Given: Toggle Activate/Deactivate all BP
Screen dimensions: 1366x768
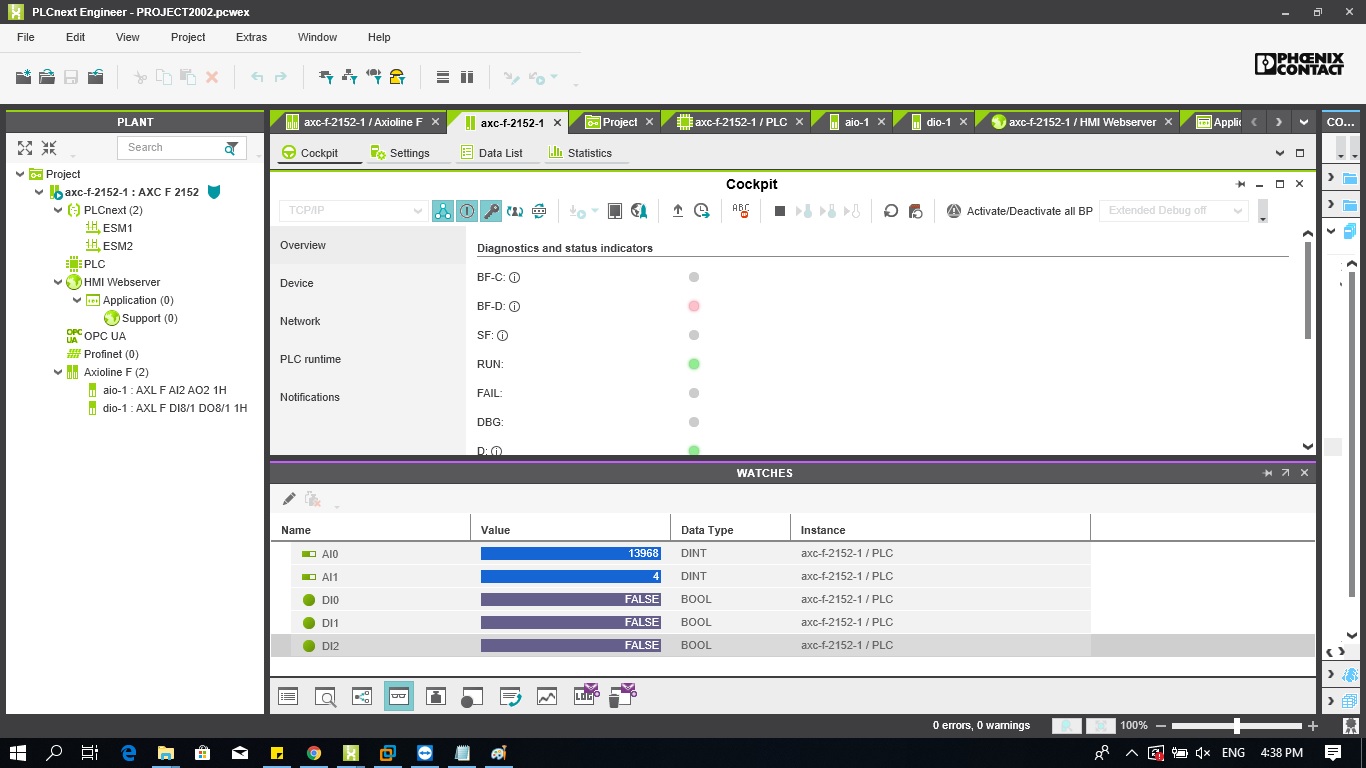Looking at the screenshot, I should click(953, 211).
